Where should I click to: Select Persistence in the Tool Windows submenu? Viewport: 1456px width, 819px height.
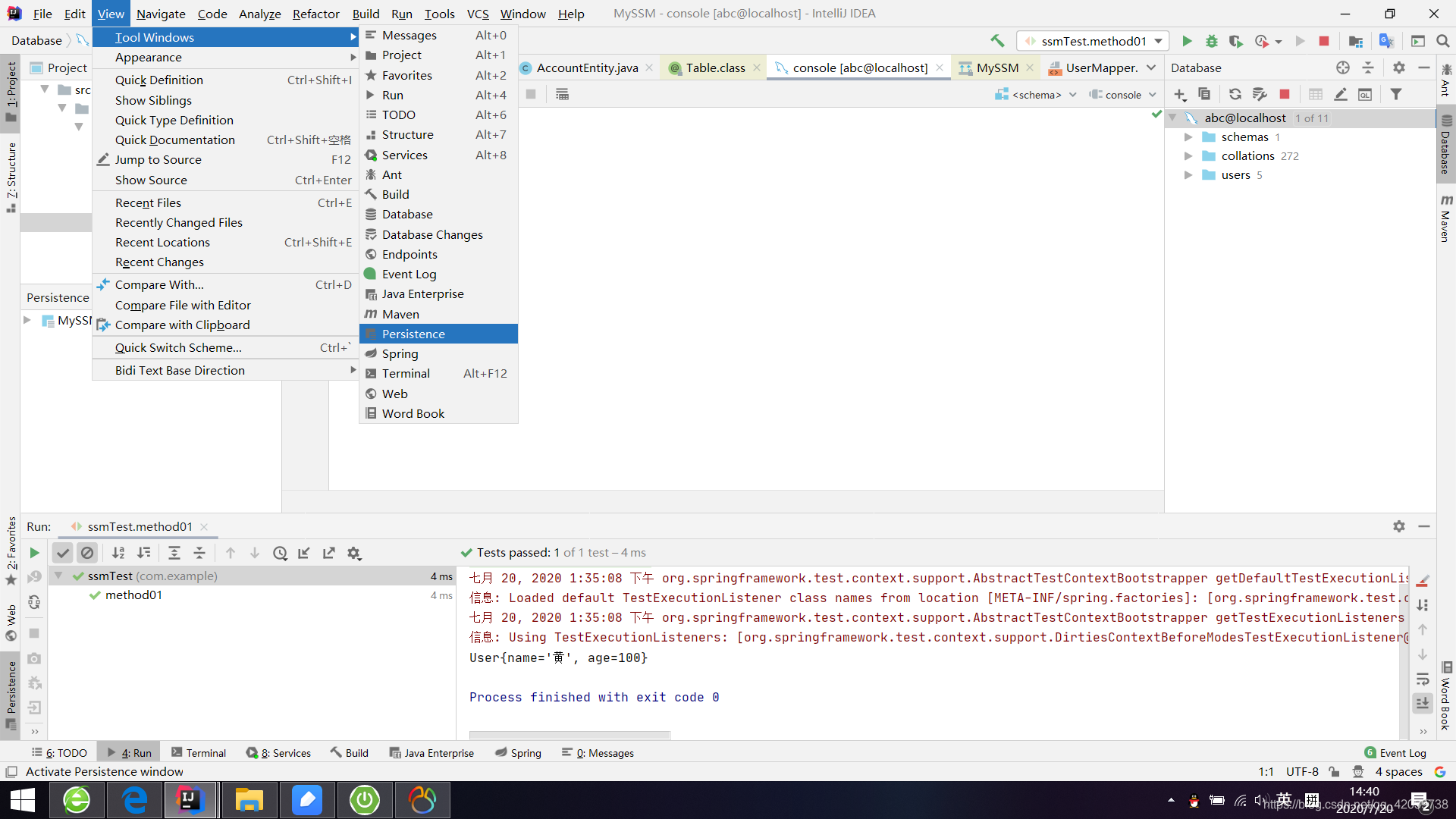tap(438, 334)
